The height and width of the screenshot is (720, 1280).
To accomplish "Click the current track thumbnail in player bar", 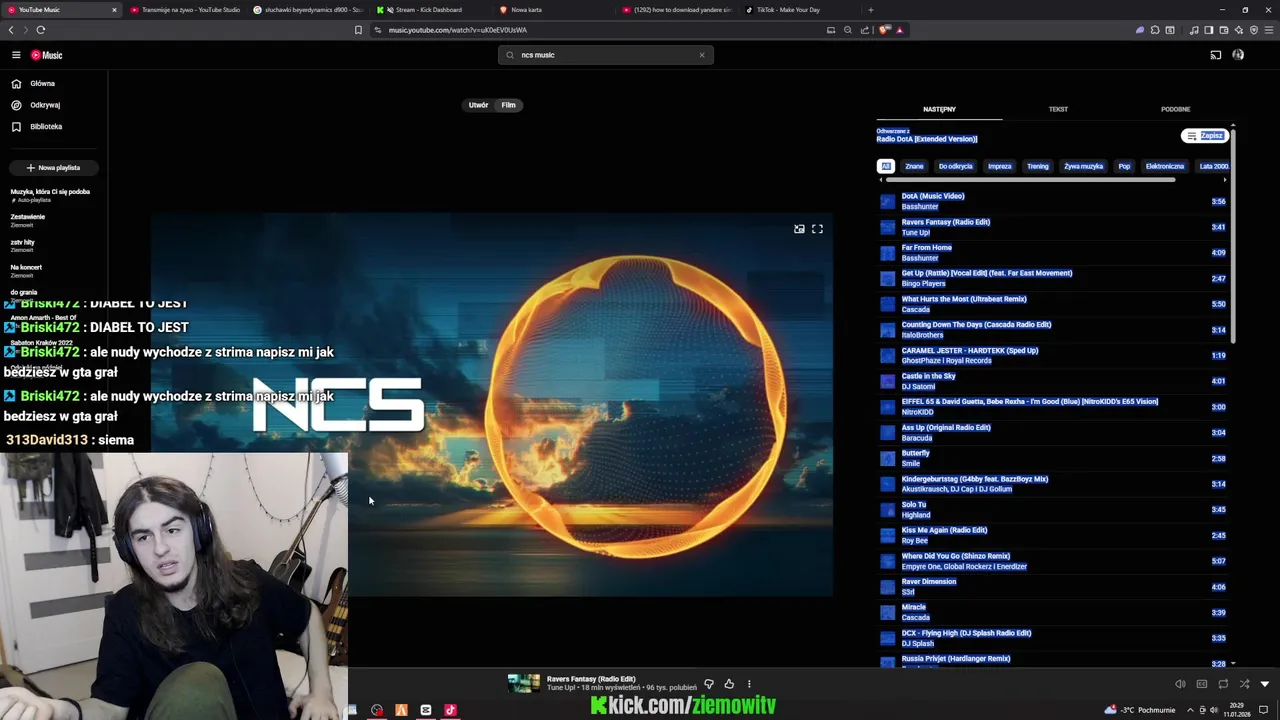I will pos(524,683).
